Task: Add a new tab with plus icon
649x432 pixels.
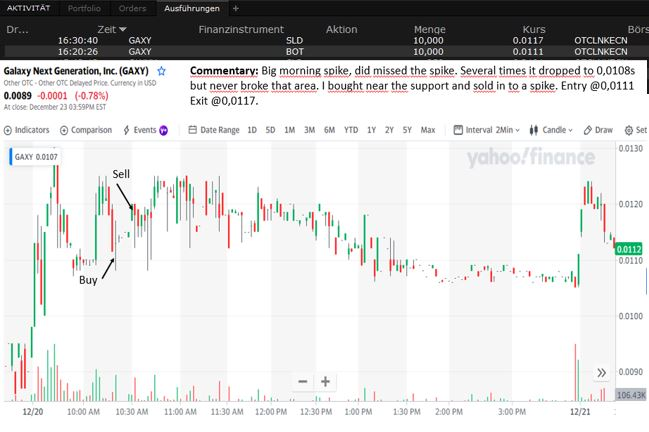Action: click(x=236, y=8)
